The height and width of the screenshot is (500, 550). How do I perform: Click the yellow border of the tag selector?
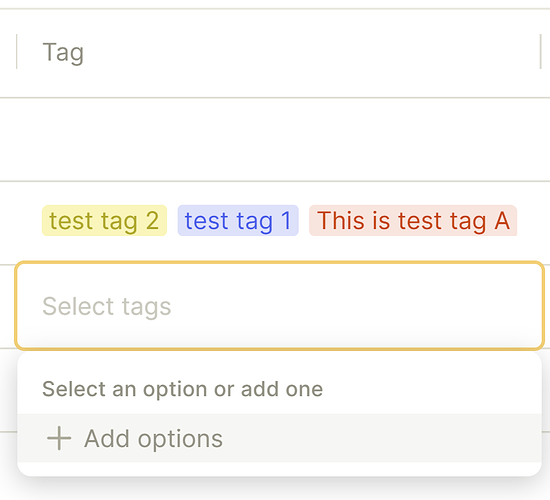280,262
